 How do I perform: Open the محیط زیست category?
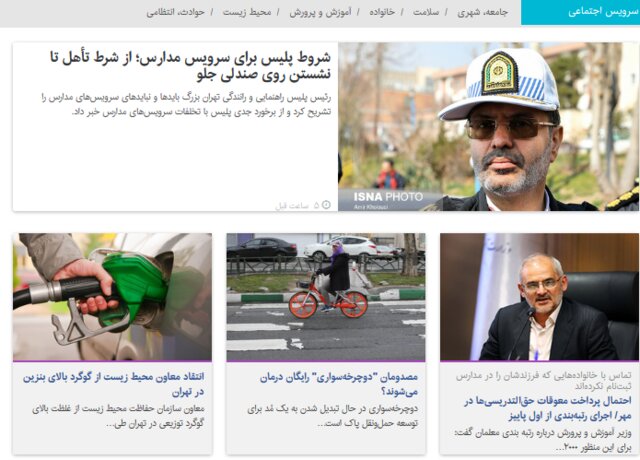247,12
